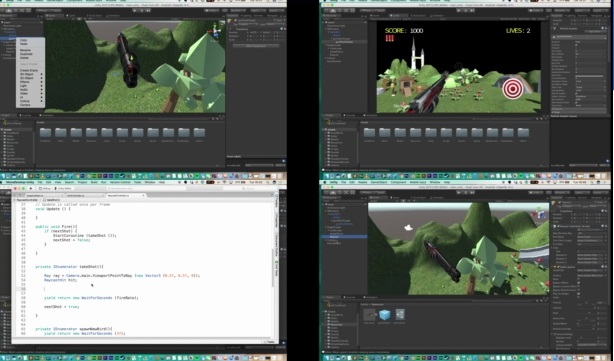This screenshot has height=361, width=614.
Task: Open the Resources folder in the top-left Project grid
Action: point(91,133)
